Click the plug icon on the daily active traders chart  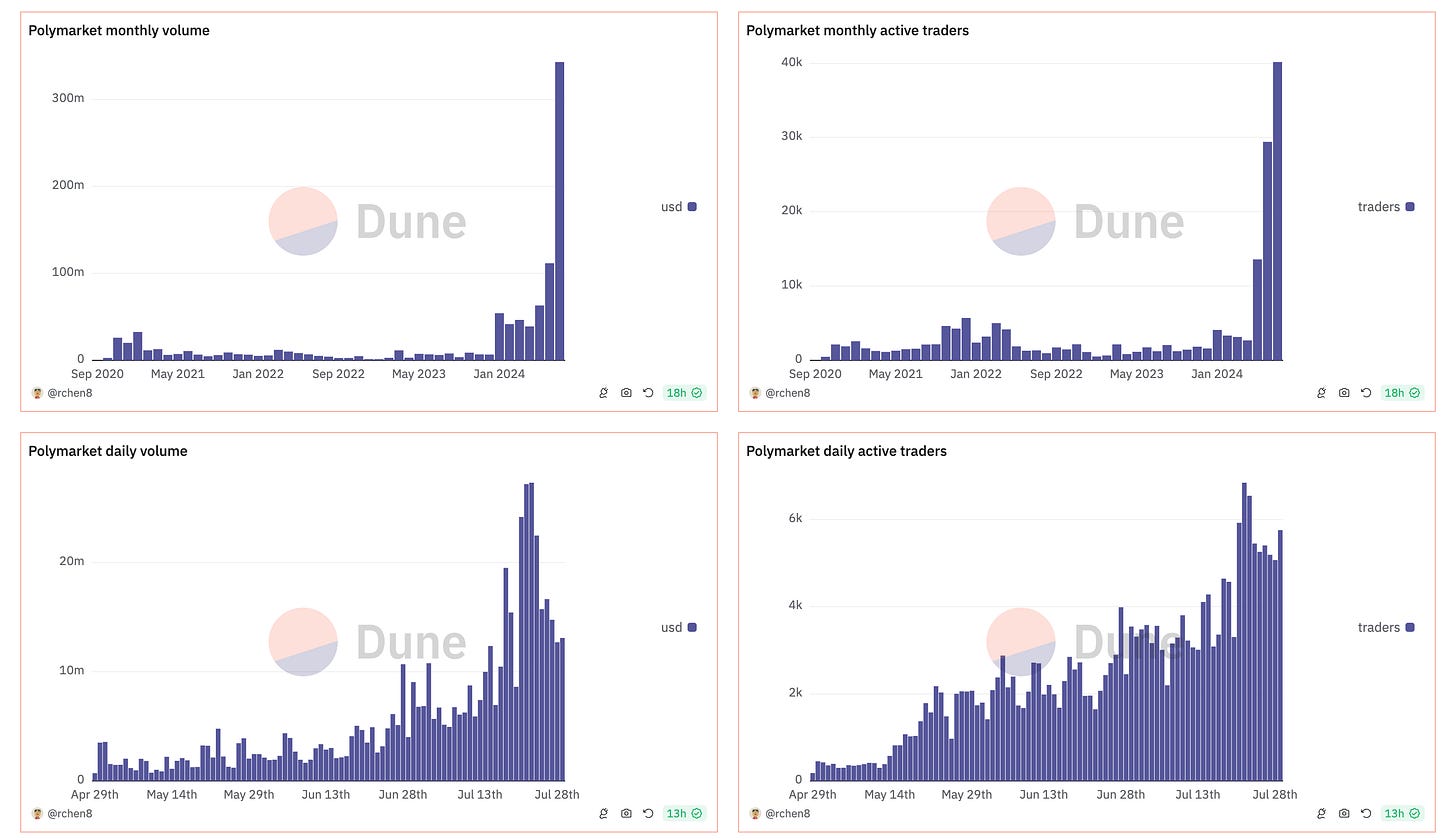1322,813
